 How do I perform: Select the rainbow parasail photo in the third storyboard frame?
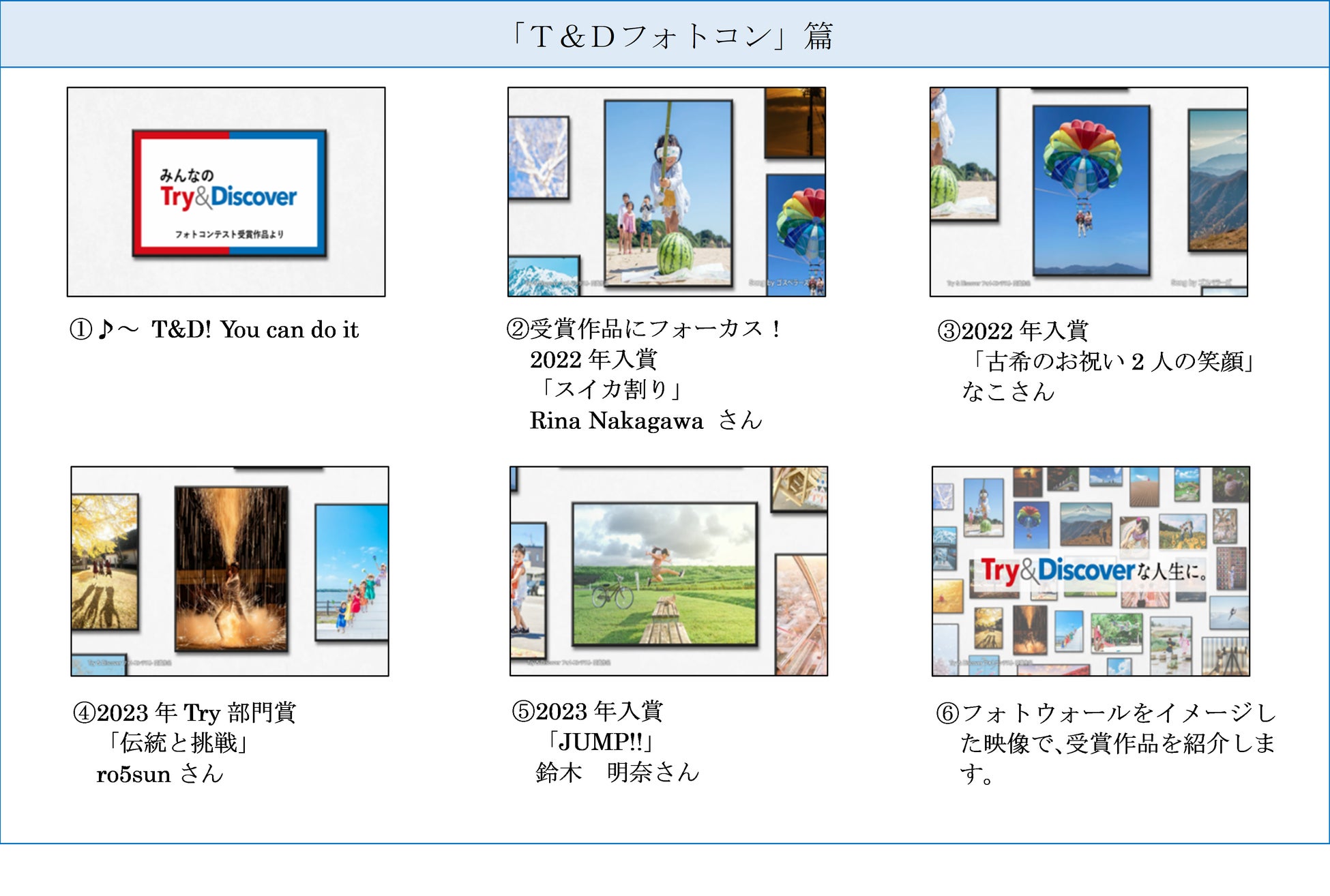pos(1091,189)
